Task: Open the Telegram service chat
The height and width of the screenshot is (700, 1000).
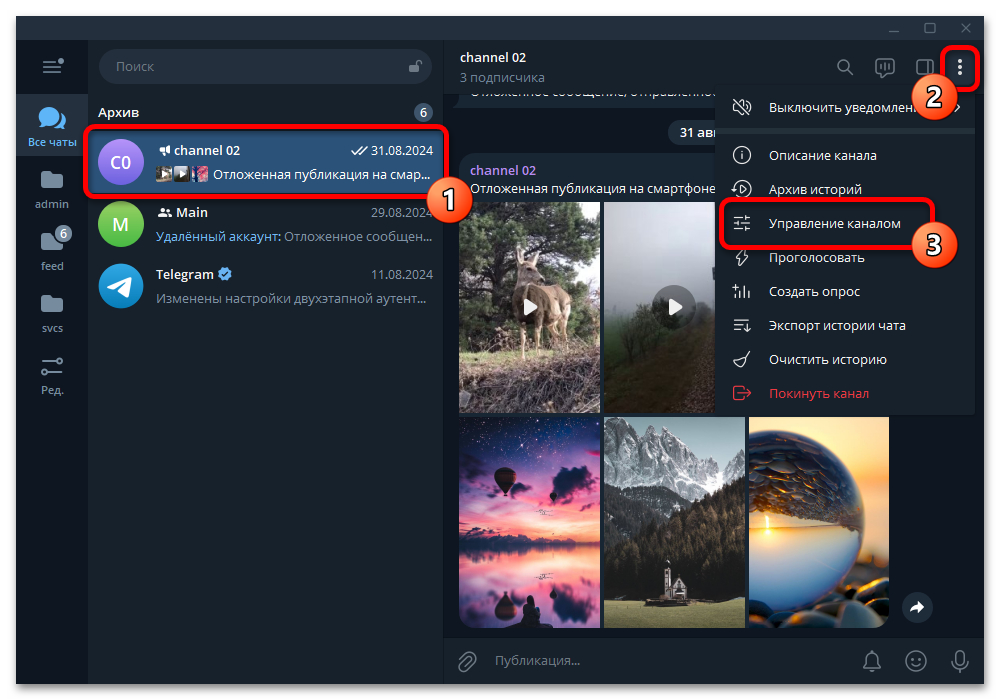Action: [x=266, y=286]
